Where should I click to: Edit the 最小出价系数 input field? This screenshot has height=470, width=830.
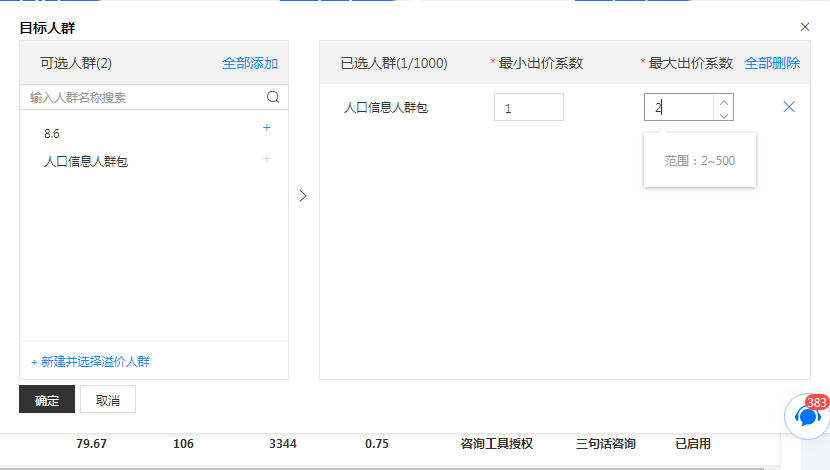click(529, 107)
